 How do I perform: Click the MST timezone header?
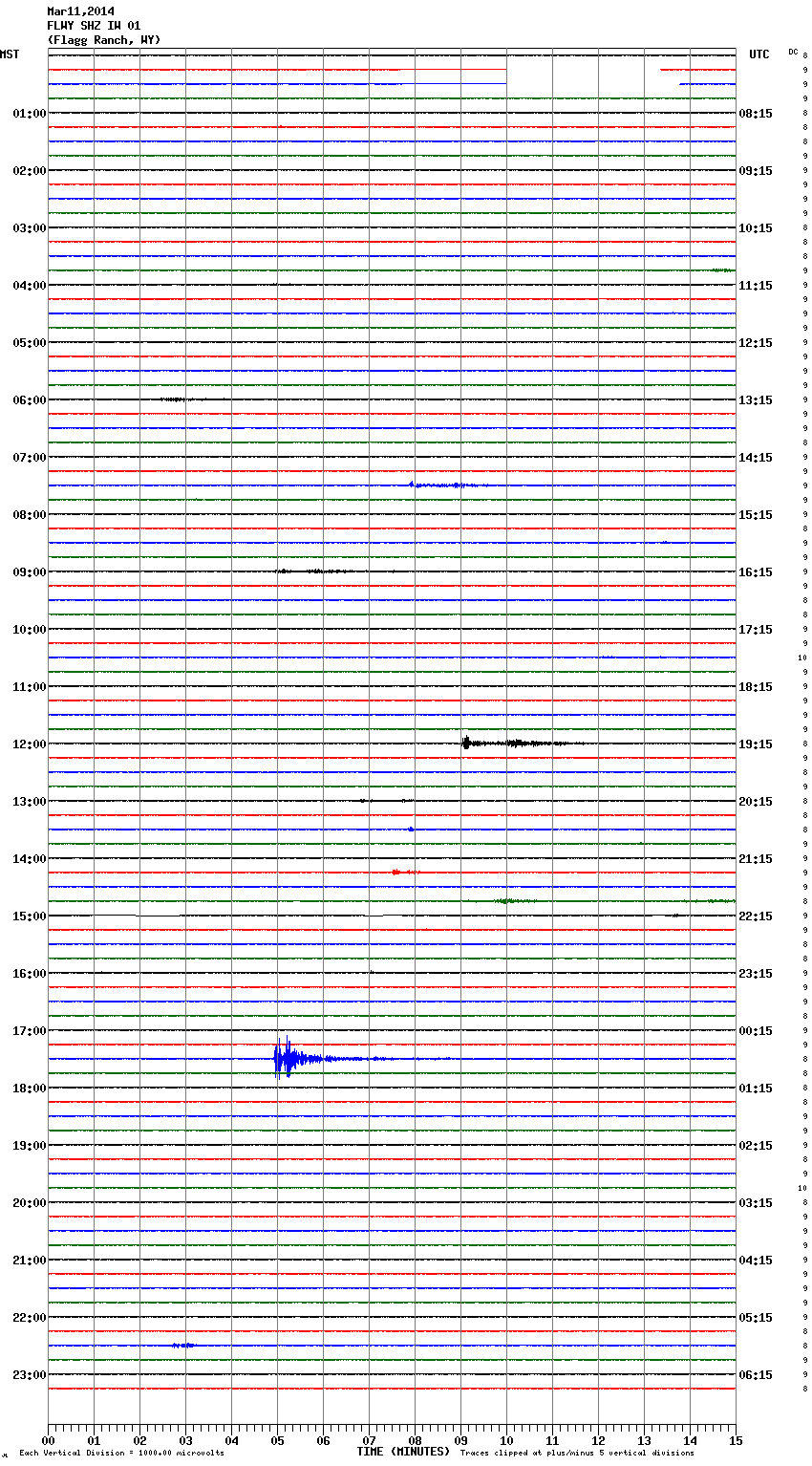click(10, 54)
